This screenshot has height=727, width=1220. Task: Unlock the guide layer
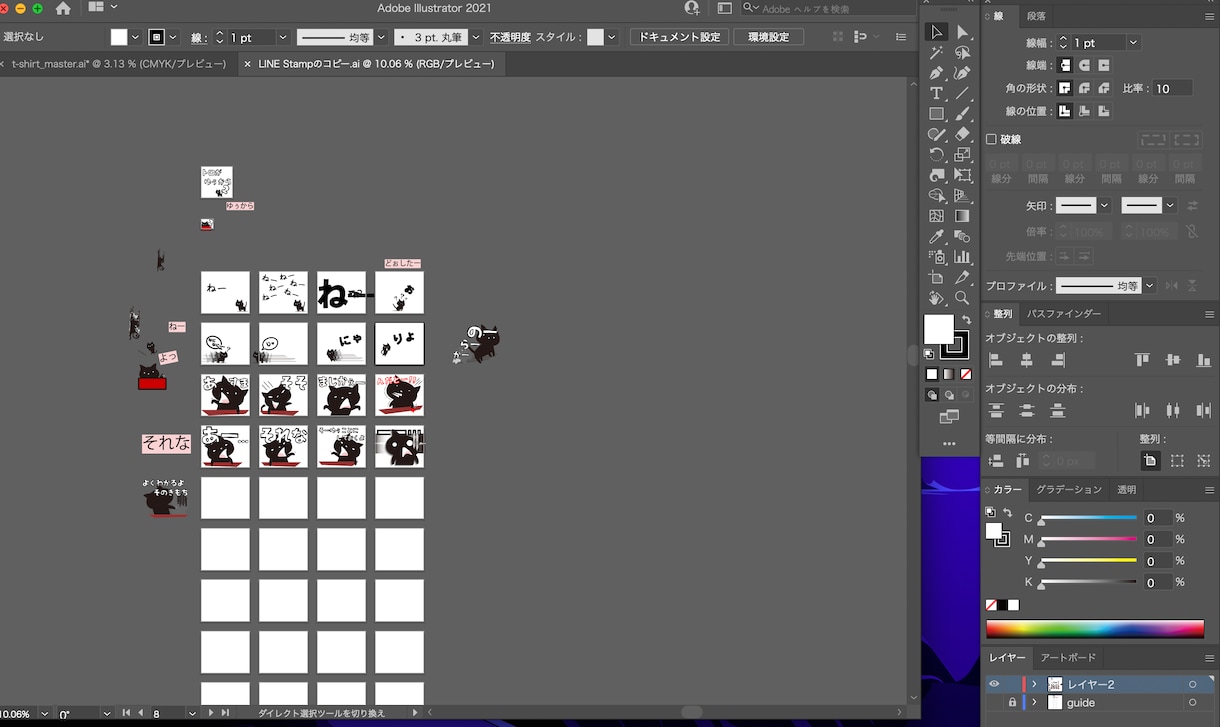click(x=1012, y=703)
